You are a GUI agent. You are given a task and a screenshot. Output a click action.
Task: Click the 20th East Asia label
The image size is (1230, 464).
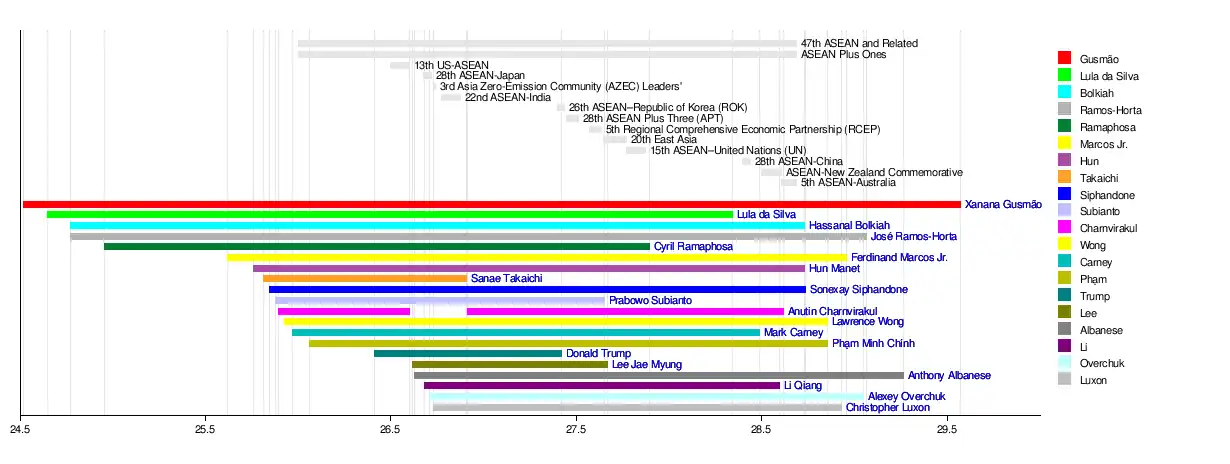pos(664,139)
